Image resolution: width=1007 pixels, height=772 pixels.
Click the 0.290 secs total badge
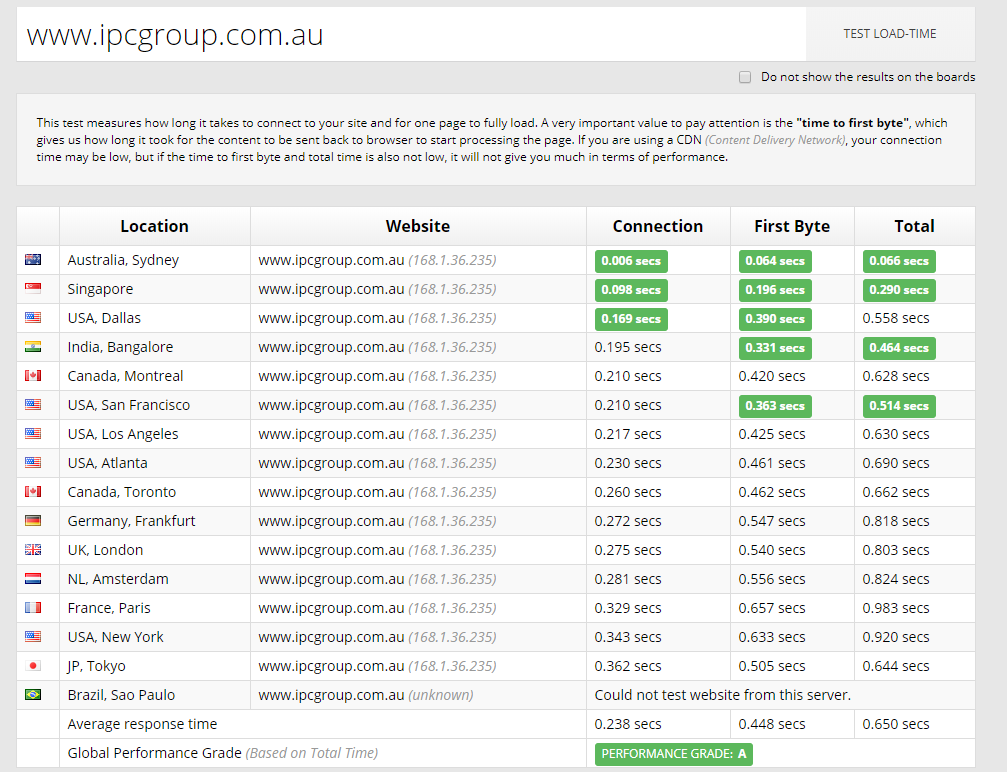[x=899, y=290]
